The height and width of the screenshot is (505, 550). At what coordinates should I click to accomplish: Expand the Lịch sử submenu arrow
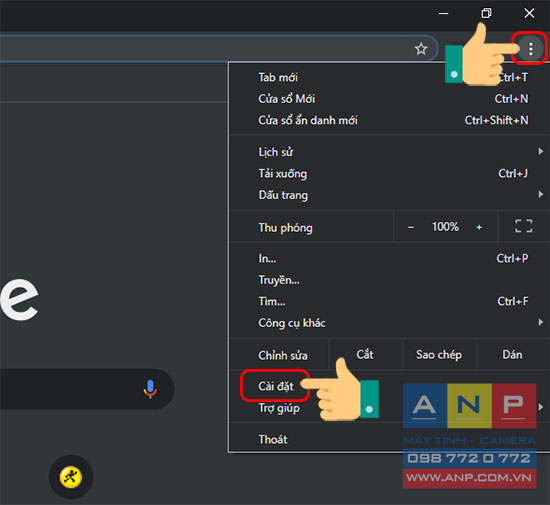coord(541,151)
